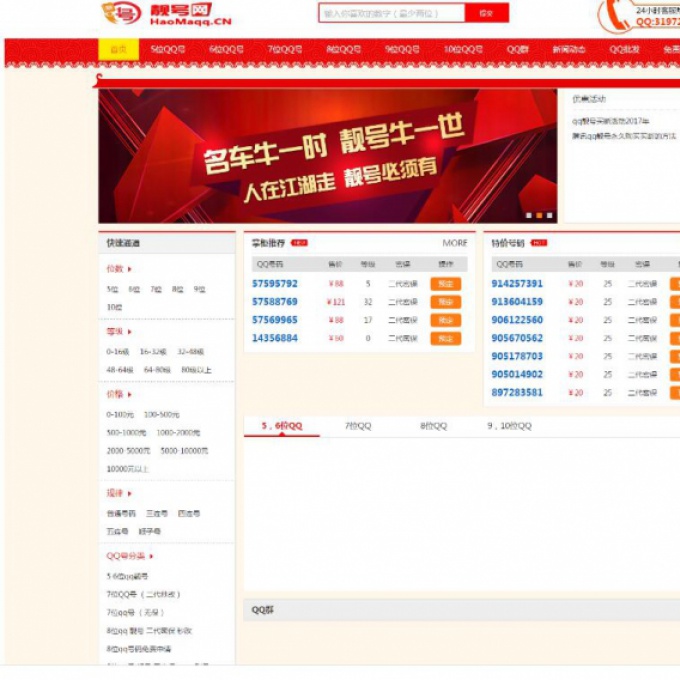Open QQ number 57588769 link
The height and width of the screenshot is (680, 680).
click(275, 302)
